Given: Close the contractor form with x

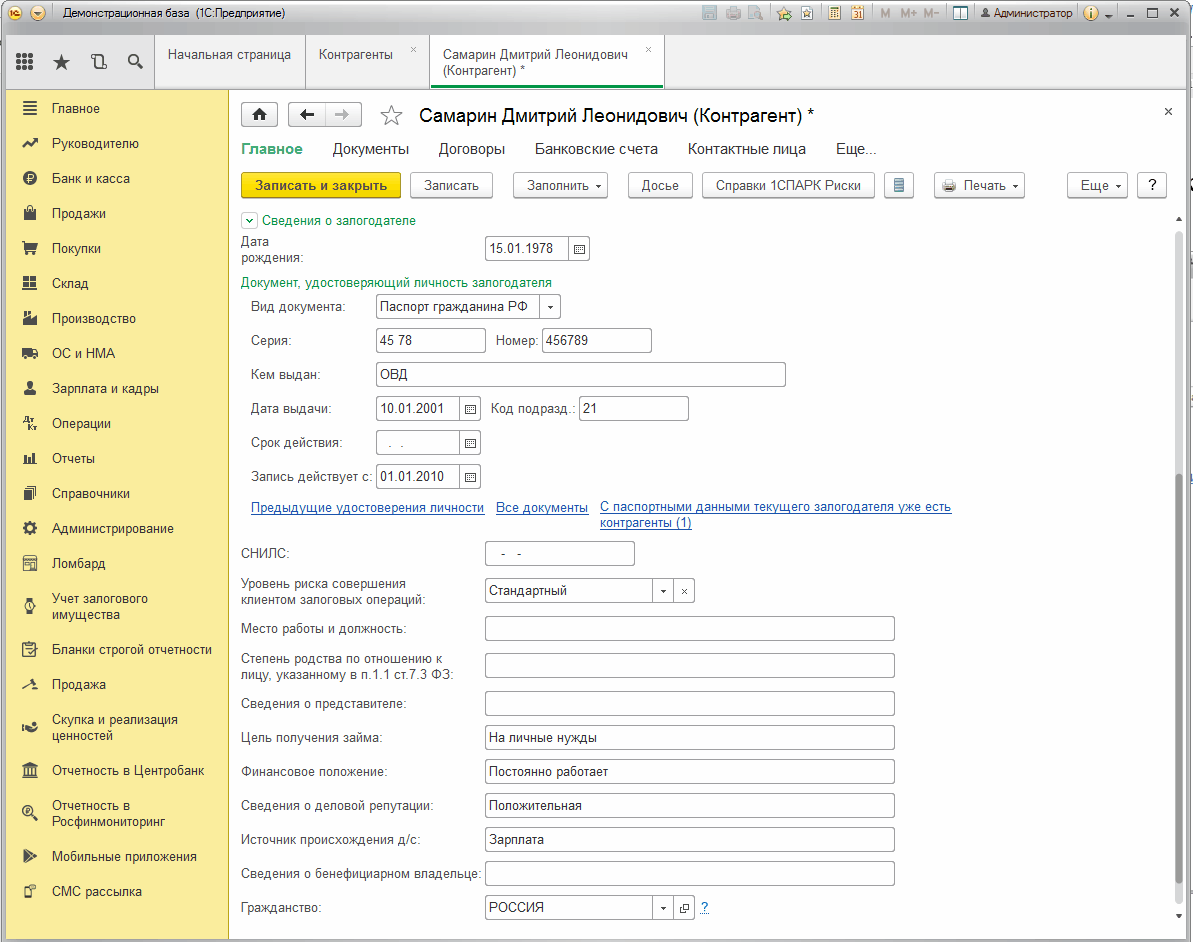Looking at the screenshot, I should click(1168, 112).
